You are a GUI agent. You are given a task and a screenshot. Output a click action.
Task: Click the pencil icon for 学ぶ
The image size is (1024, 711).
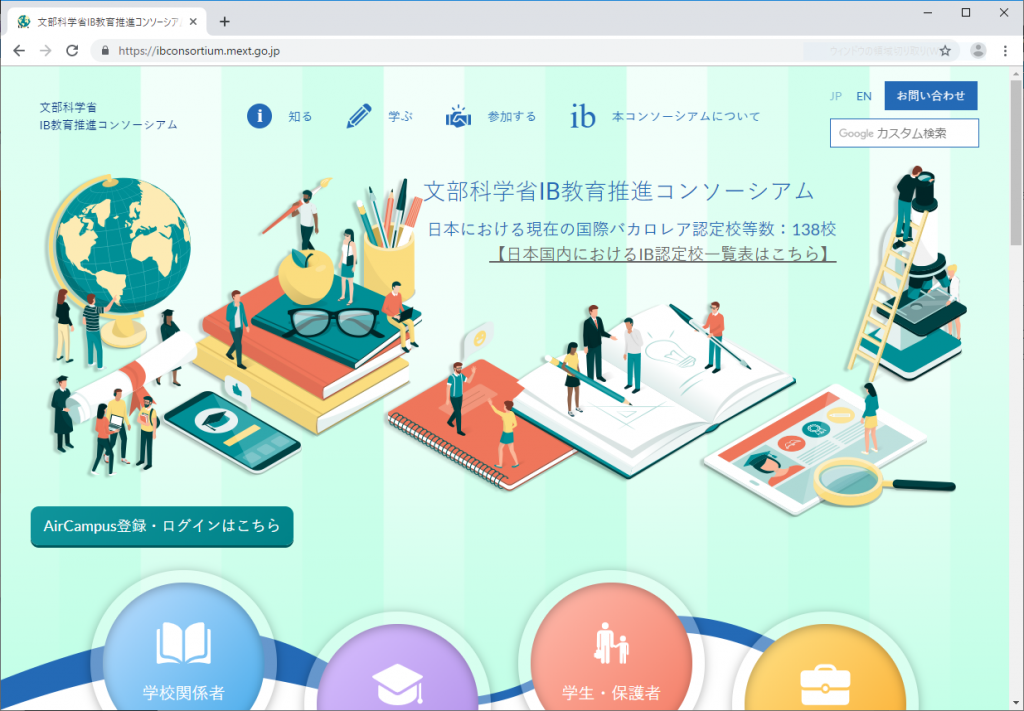pos(359,116)
